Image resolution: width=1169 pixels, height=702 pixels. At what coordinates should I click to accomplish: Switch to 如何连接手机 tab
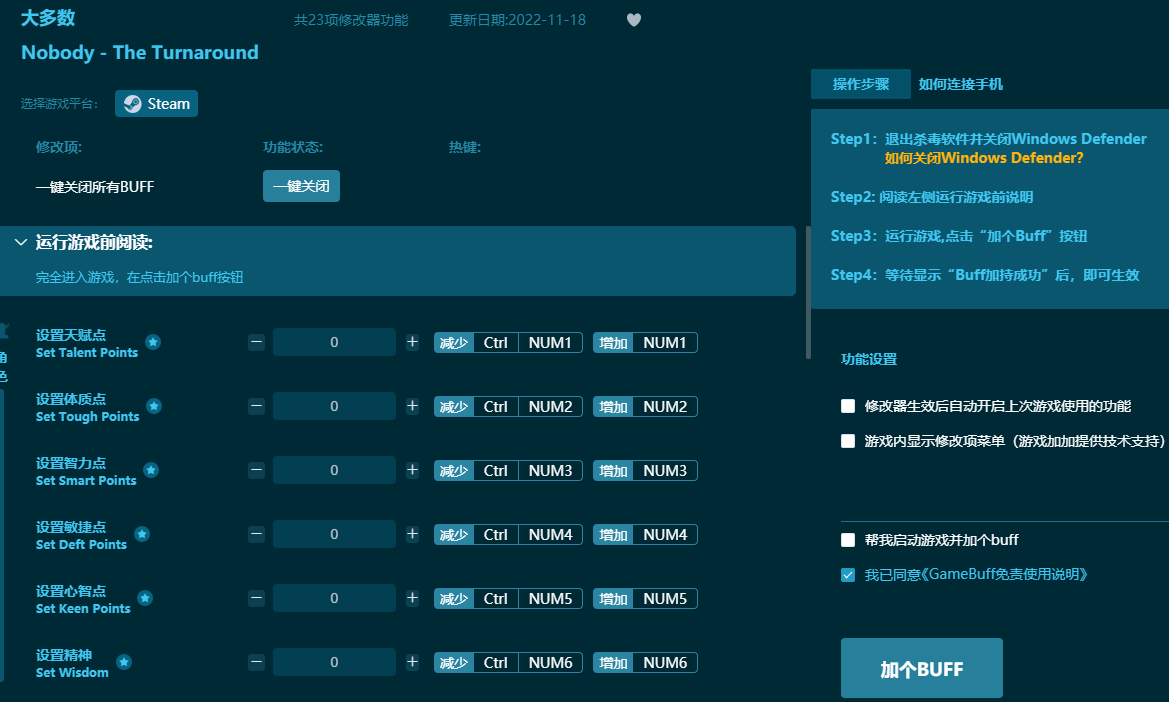[960, 84]
